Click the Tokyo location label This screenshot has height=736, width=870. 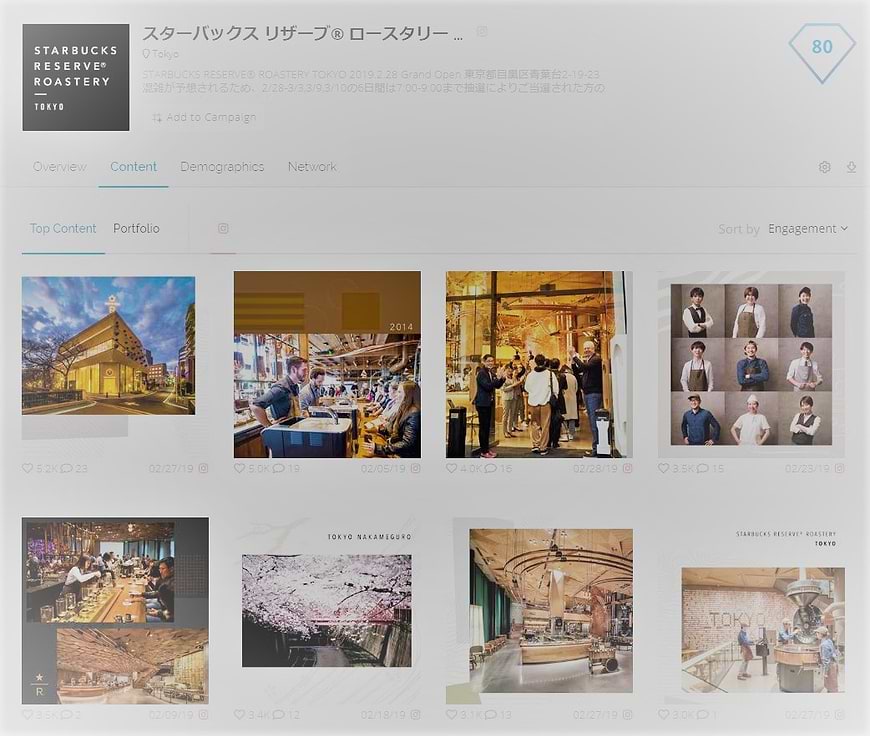tap(160, 54)
